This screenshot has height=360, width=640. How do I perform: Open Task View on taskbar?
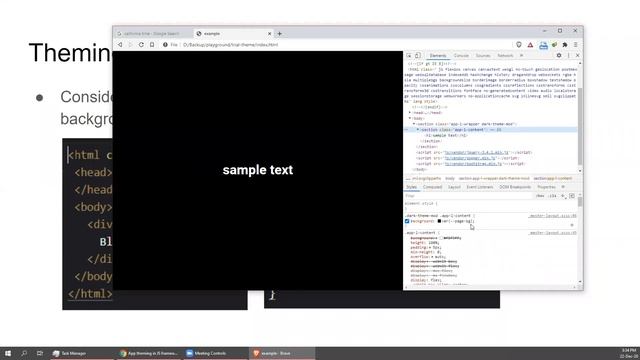pyautogui.click(x=40, y=353)
